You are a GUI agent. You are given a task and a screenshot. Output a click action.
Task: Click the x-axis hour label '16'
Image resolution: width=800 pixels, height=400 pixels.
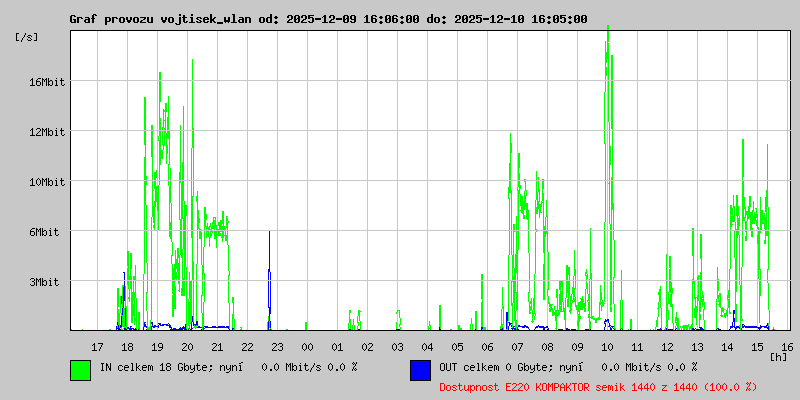(787, 347)
